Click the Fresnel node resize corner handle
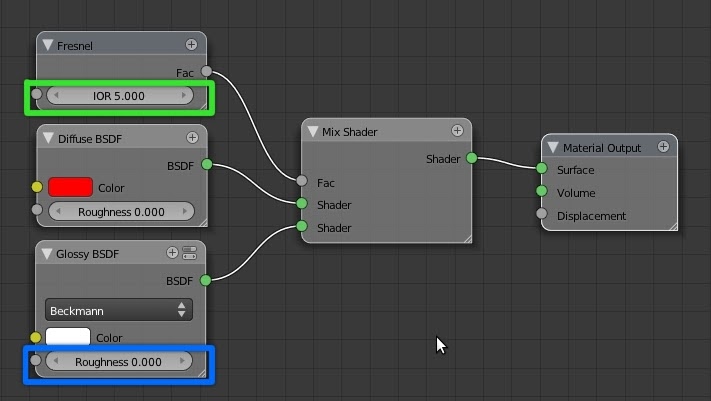This screenshot has width=711, height=401. click(x=203, y=106)
